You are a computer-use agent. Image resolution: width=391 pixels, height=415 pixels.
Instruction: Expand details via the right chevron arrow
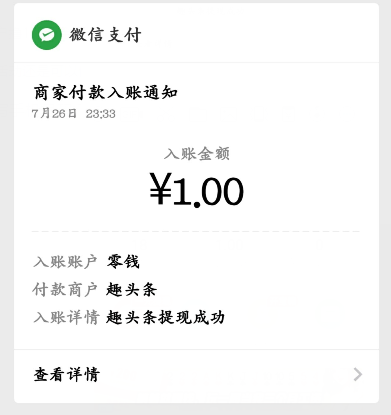click(358, 374)
